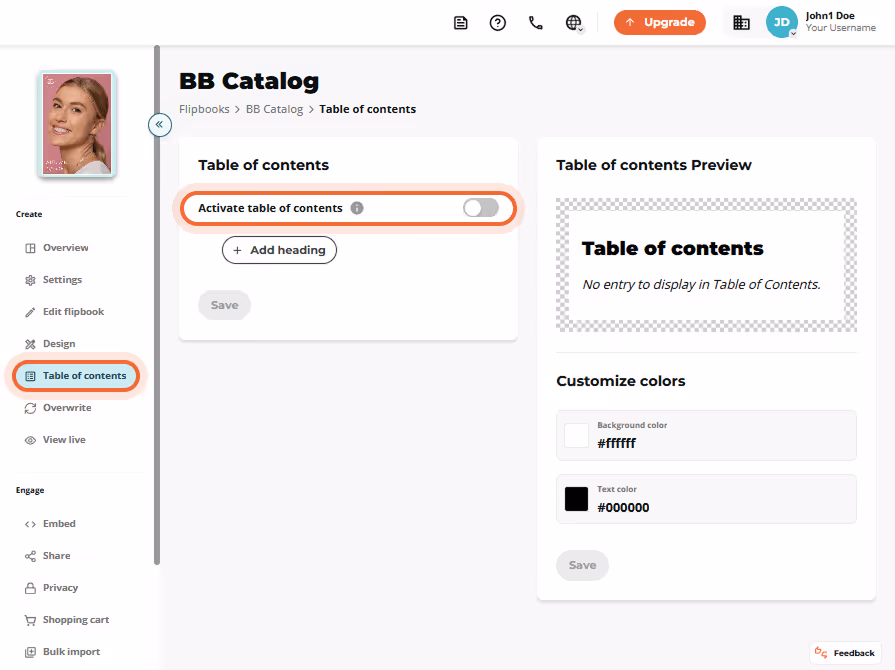Open the document notes icon in header
Viewport: 895px width, 670px height.
point(461,23)
